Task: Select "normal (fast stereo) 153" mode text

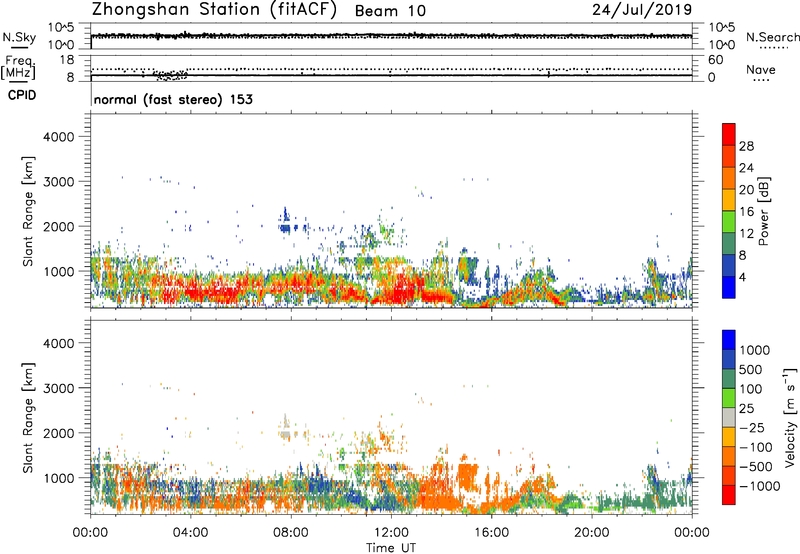Action: coord(173,99)
